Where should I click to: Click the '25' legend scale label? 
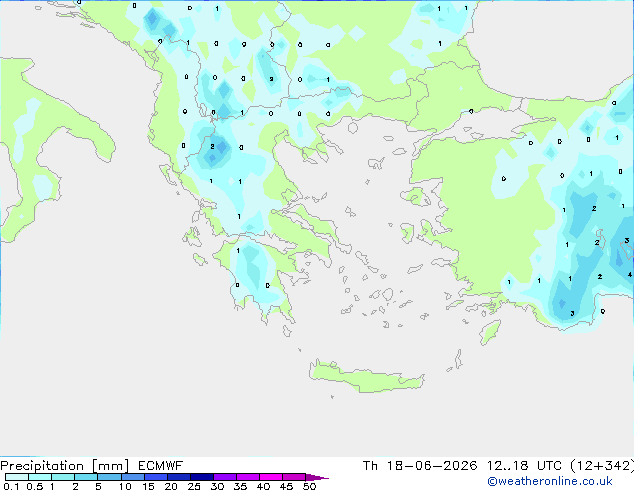pos(194,486)
